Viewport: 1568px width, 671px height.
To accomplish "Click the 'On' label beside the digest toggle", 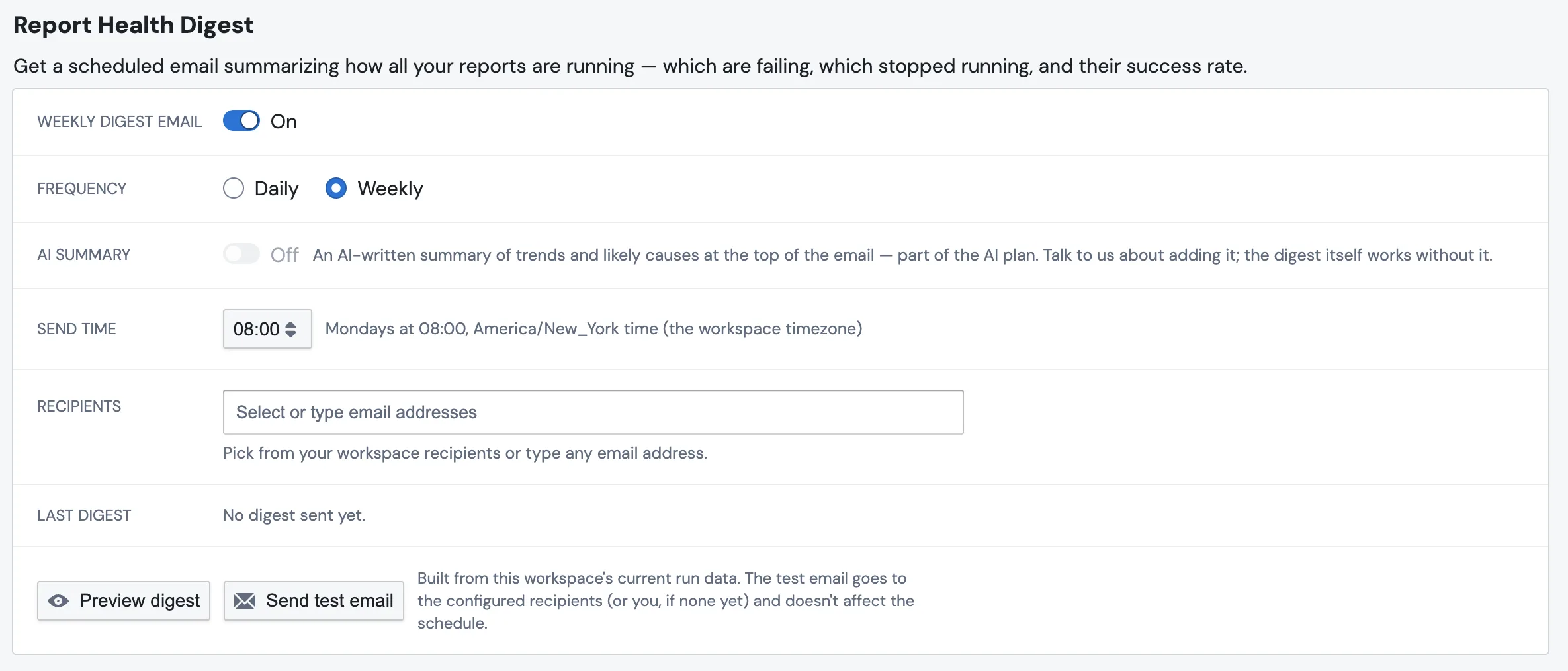I will 283,122.
